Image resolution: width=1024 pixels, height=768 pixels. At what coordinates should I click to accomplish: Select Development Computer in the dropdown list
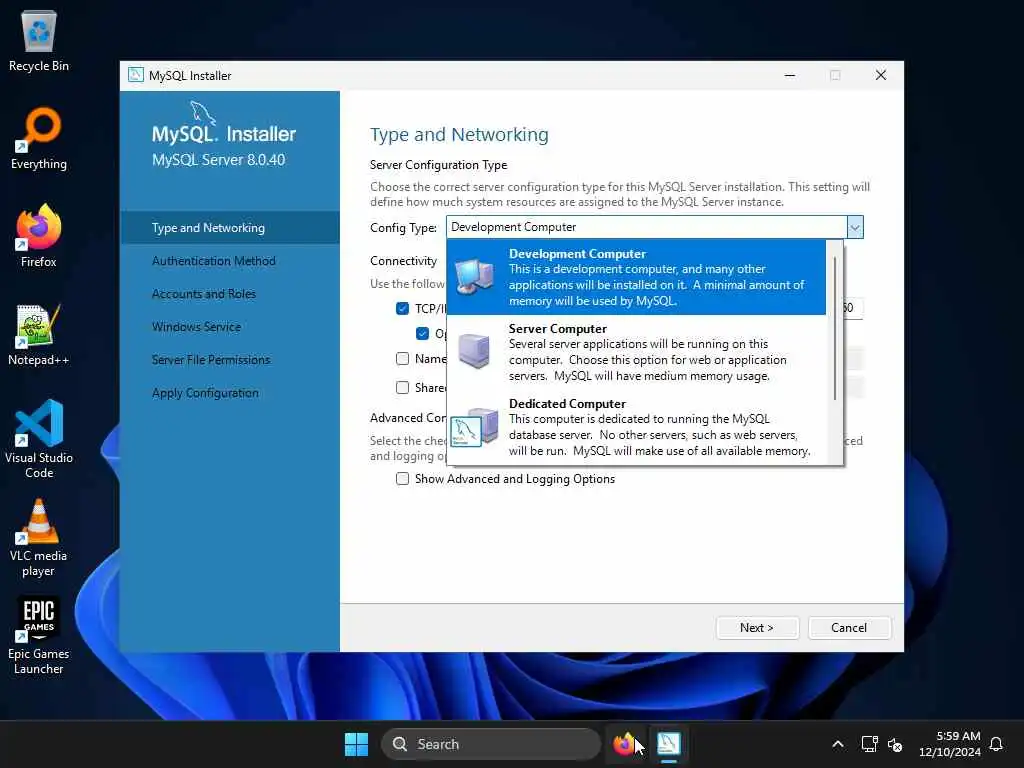point(636,278)
